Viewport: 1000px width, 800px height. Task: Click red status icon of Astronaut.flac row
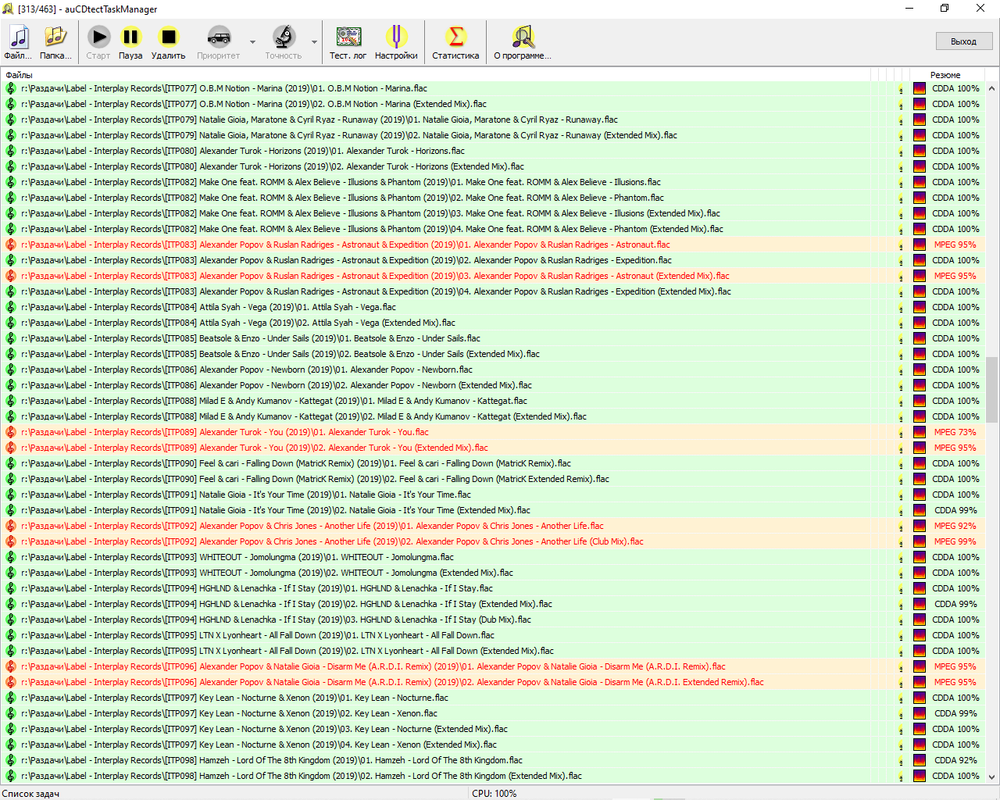coord(10,245)
